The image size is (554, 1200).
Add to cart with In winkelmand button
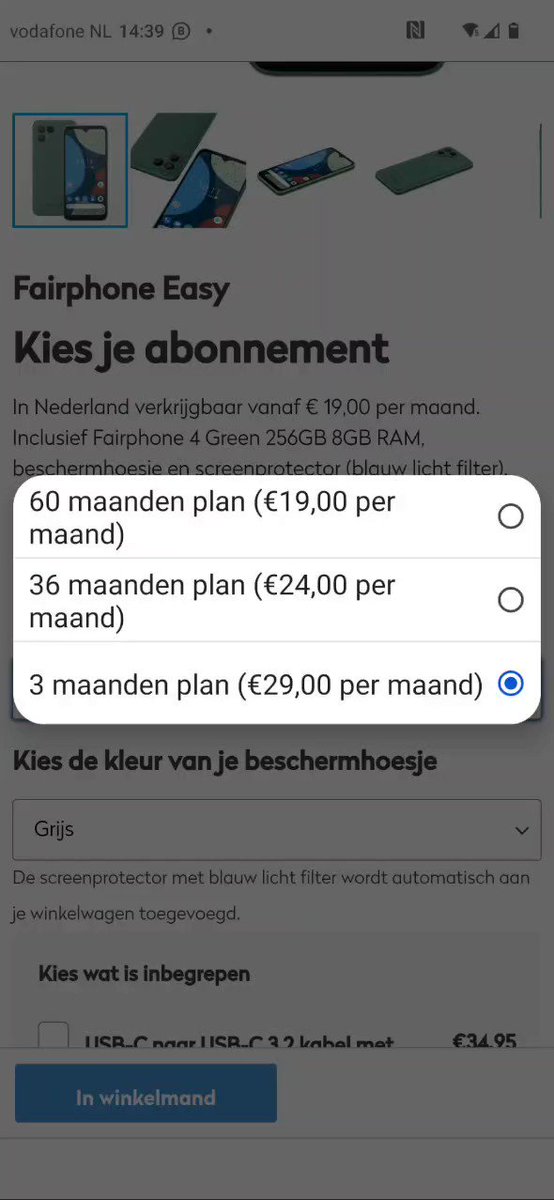point(146,1097)
